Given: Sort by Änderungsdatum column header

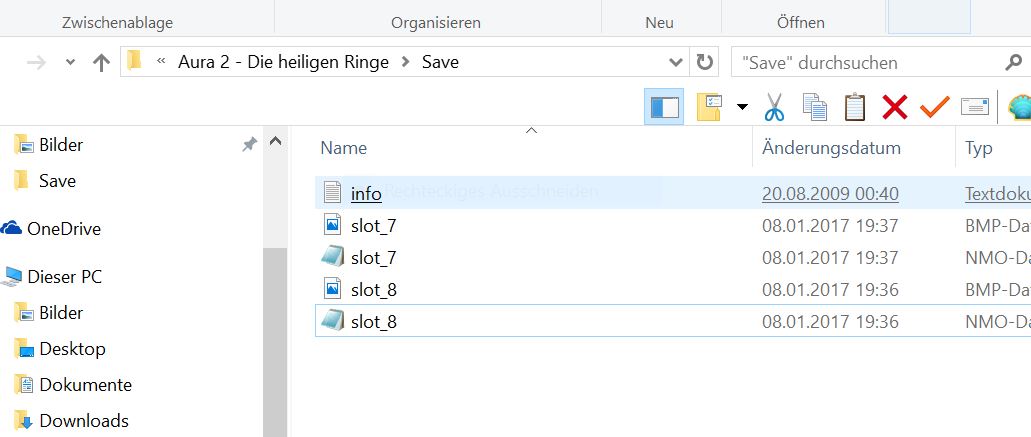Looking at the screenshot, I should coord(831,148).
